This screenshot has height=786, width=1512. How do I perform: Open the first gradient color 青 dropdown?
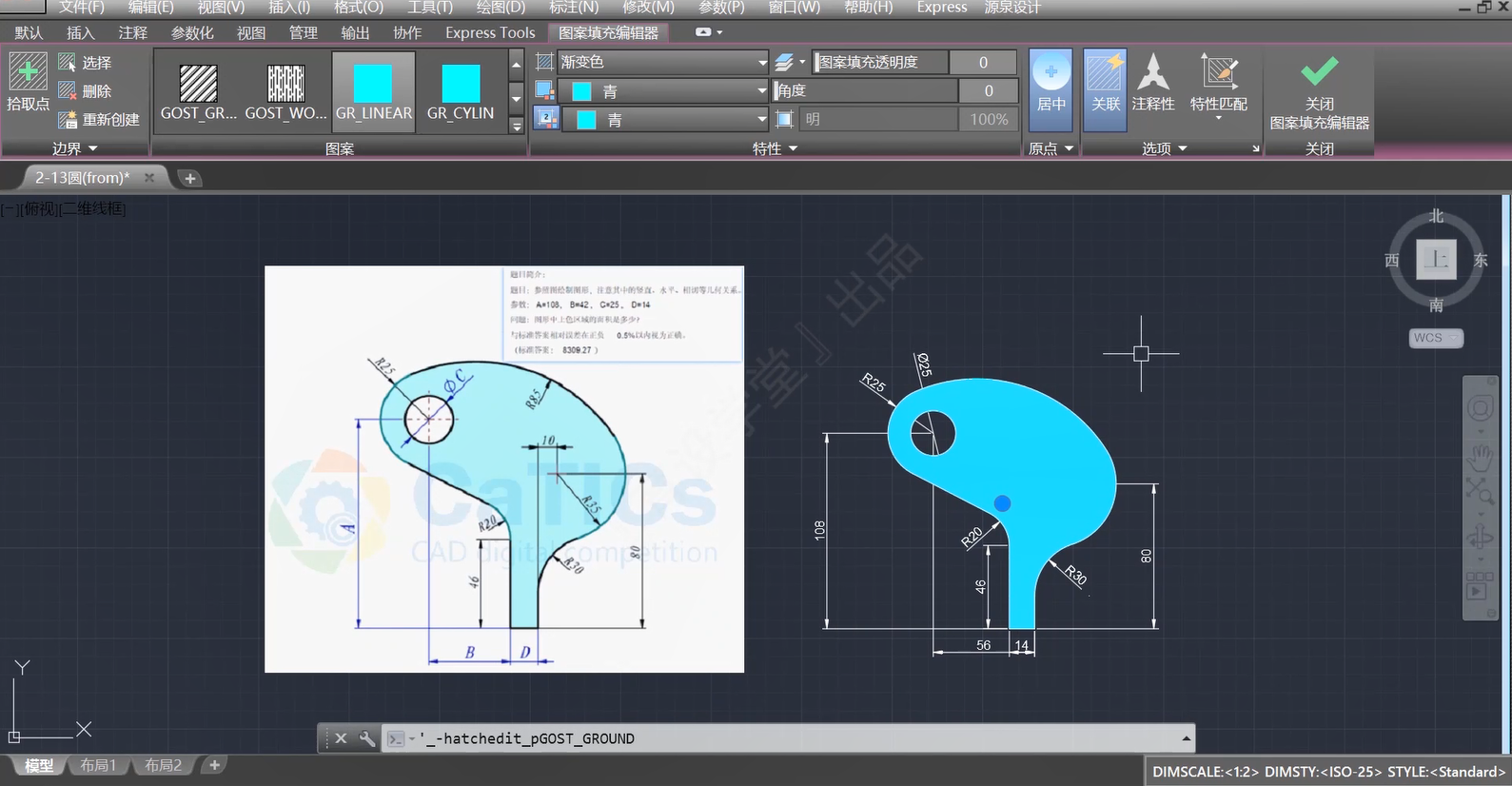click(762, 91)
